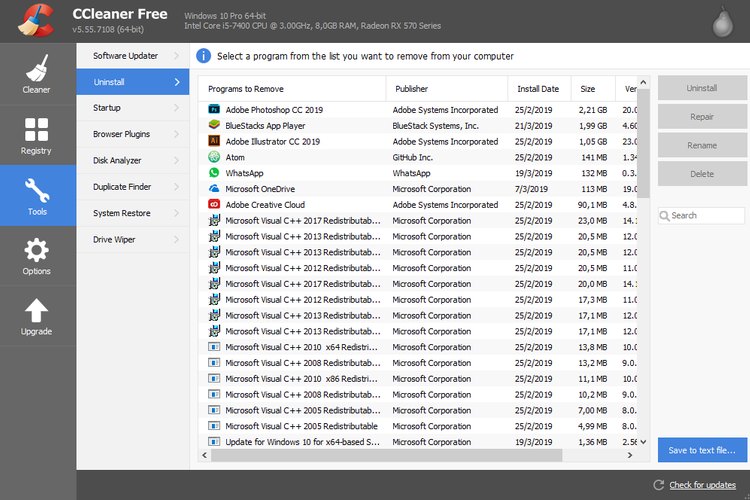Open the Drive Wiper tab

coord(133,239)
